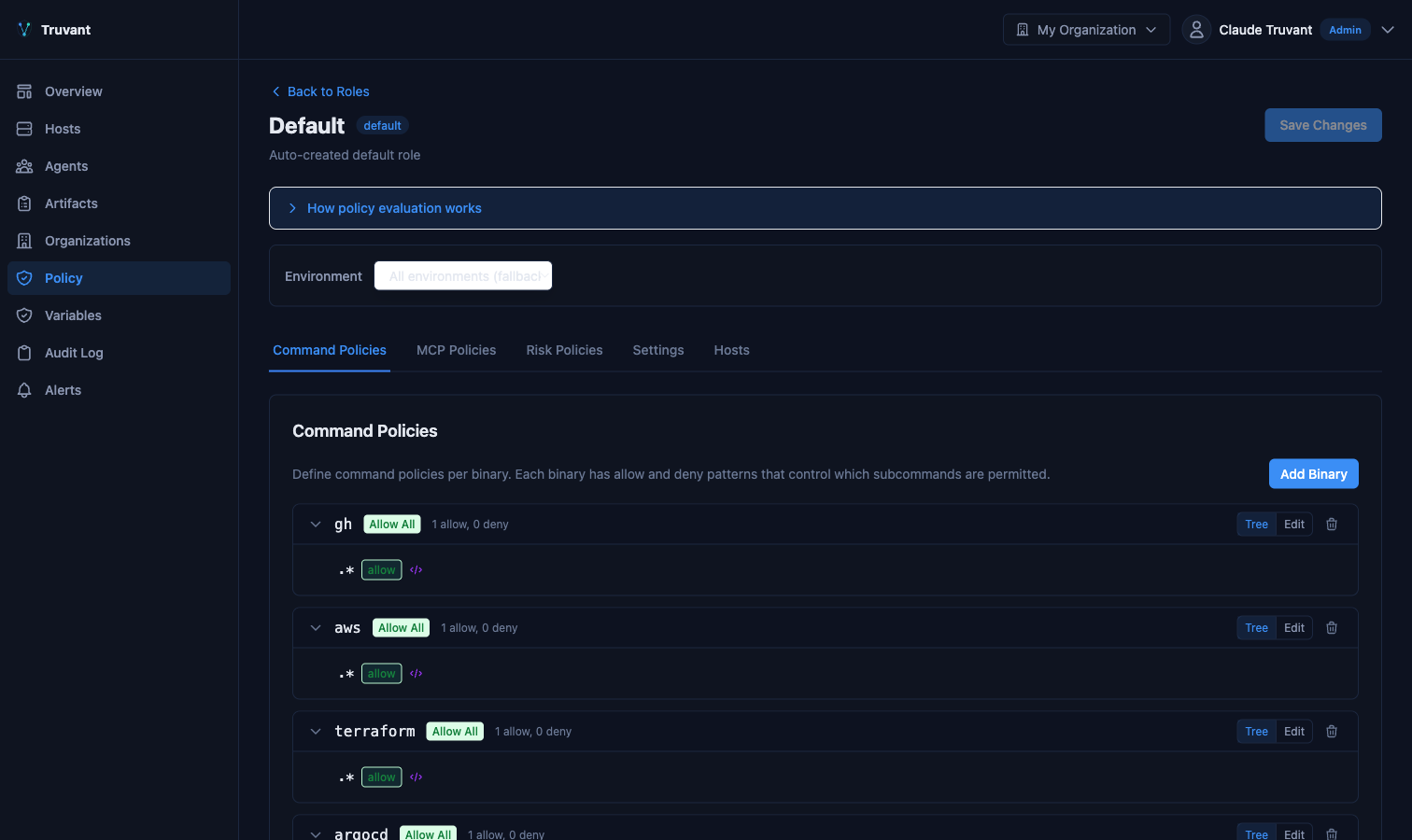This screenshot has height=840, width=1412.
Task: Click the allow tag under terraform
Action: point(381,777)
